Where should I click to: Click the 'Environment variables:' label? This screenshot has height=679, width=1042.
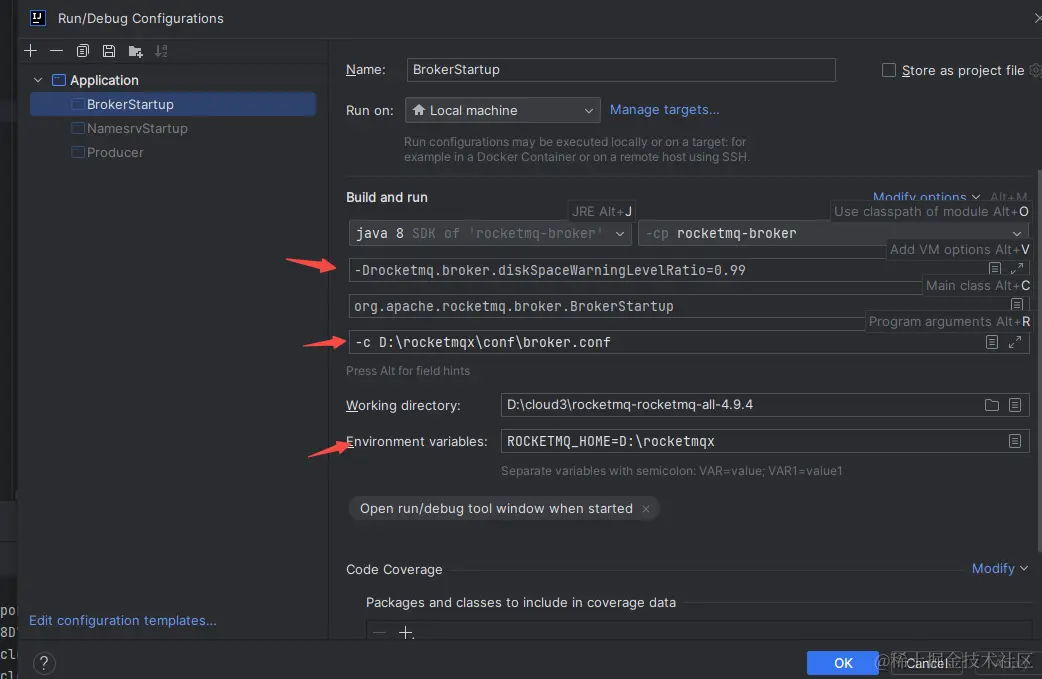pyautogui.click(x=417, y=441)
